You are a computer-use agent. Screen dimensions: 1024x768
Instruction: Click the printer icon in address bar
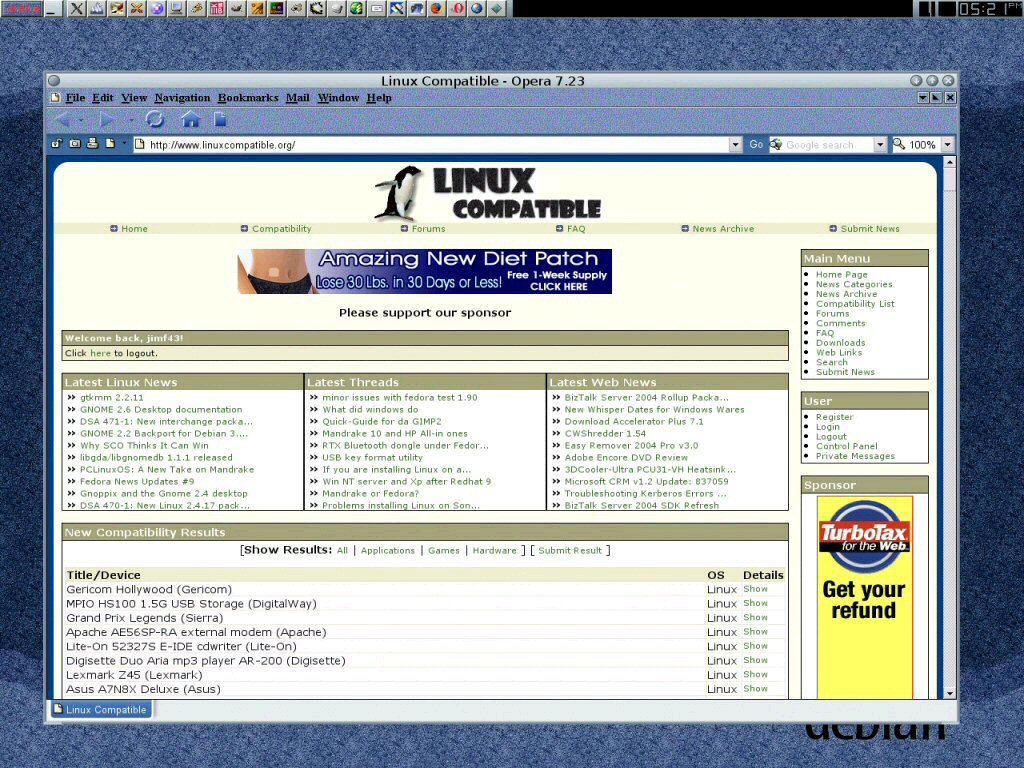click(92, 144)
